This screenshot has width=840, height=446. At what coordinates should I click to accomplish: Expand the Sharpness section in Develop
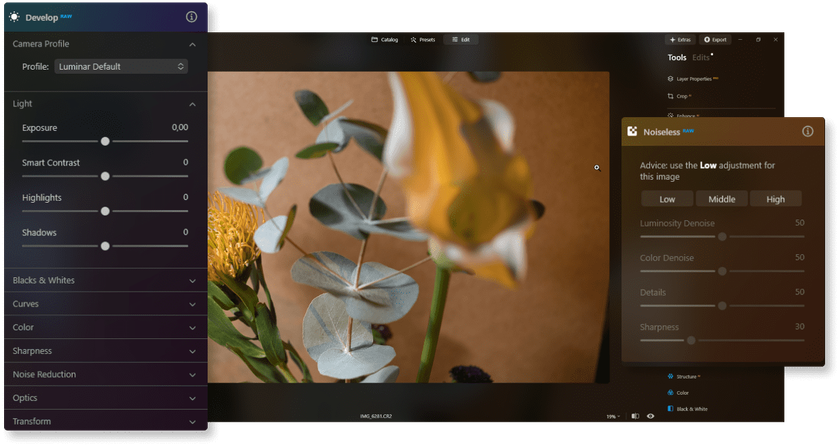pyautogui.click(x=106, y=351)
